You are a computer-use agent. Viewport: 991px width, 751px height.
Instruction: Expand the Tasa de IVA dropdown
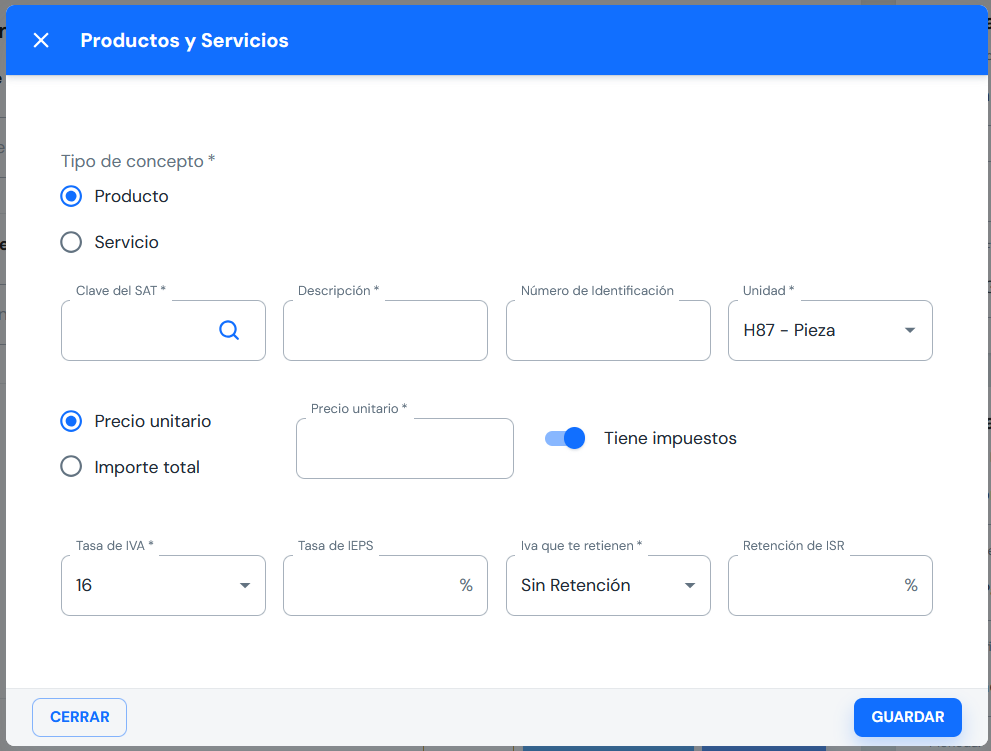point(150,585)
